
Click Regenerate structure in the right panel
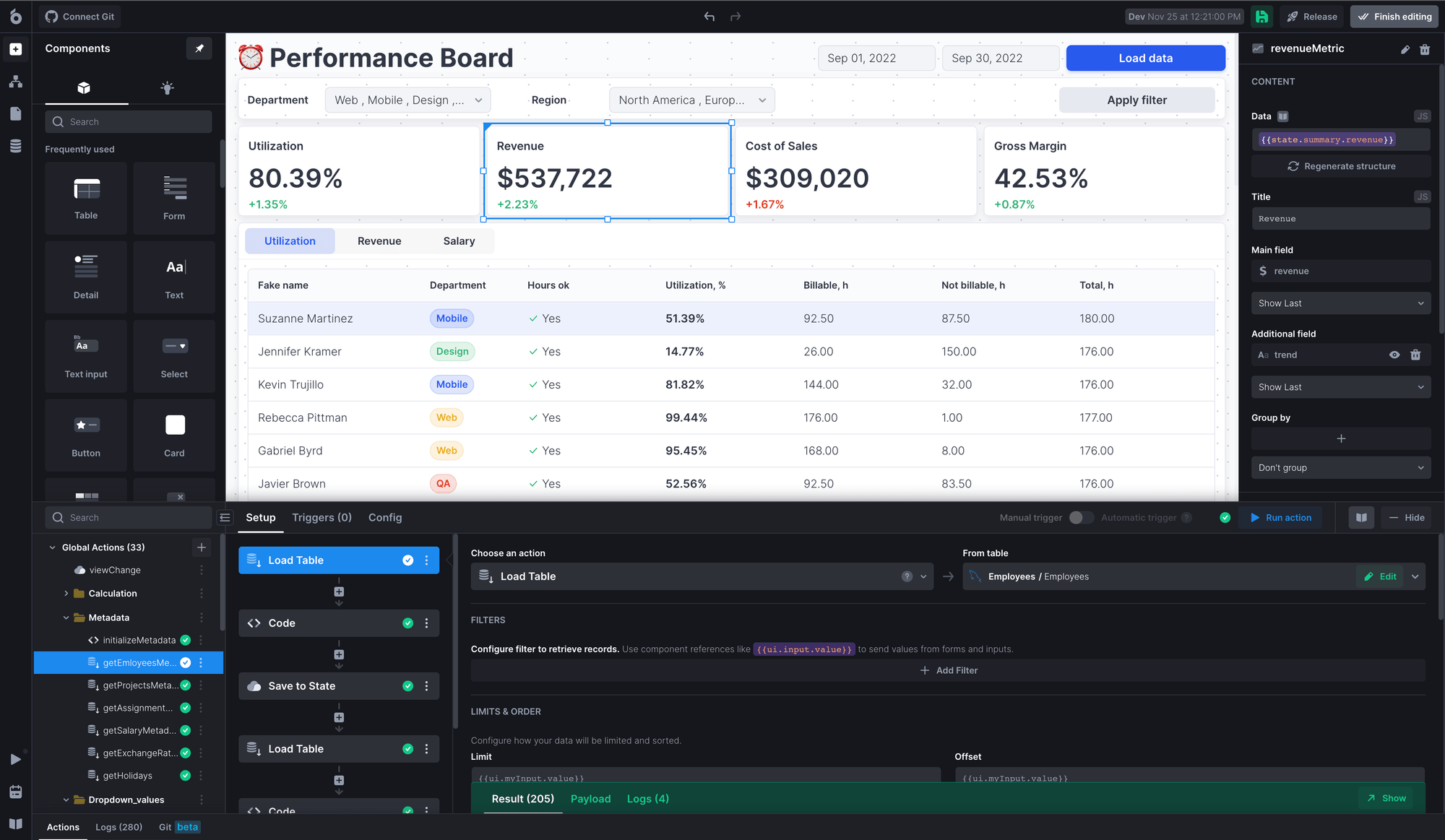point(1341,165)
